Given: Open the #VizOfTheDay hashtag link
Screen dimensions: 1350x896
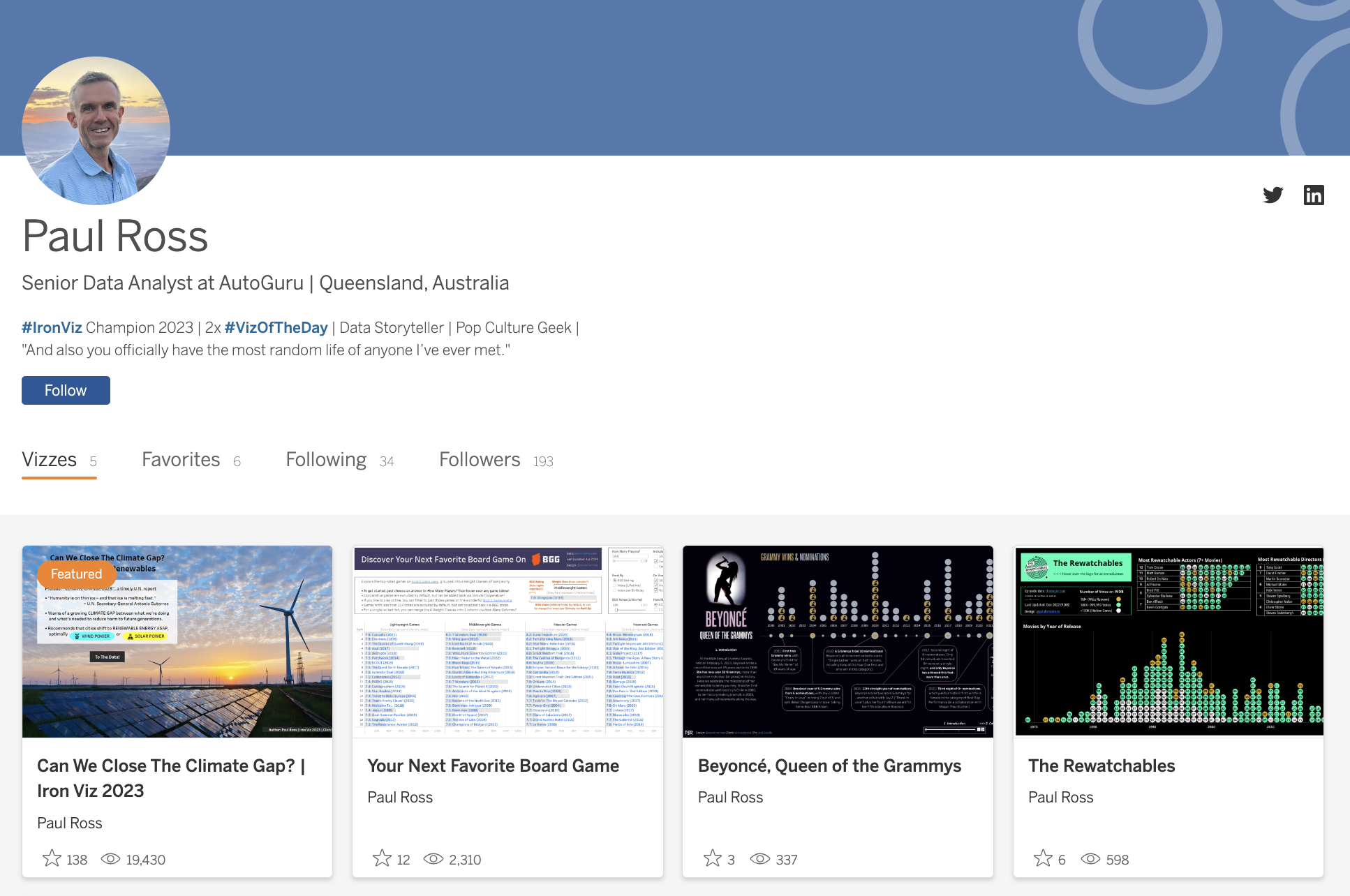Looking at the screenshot, I should pyautogui.click(x=276, y=328).
